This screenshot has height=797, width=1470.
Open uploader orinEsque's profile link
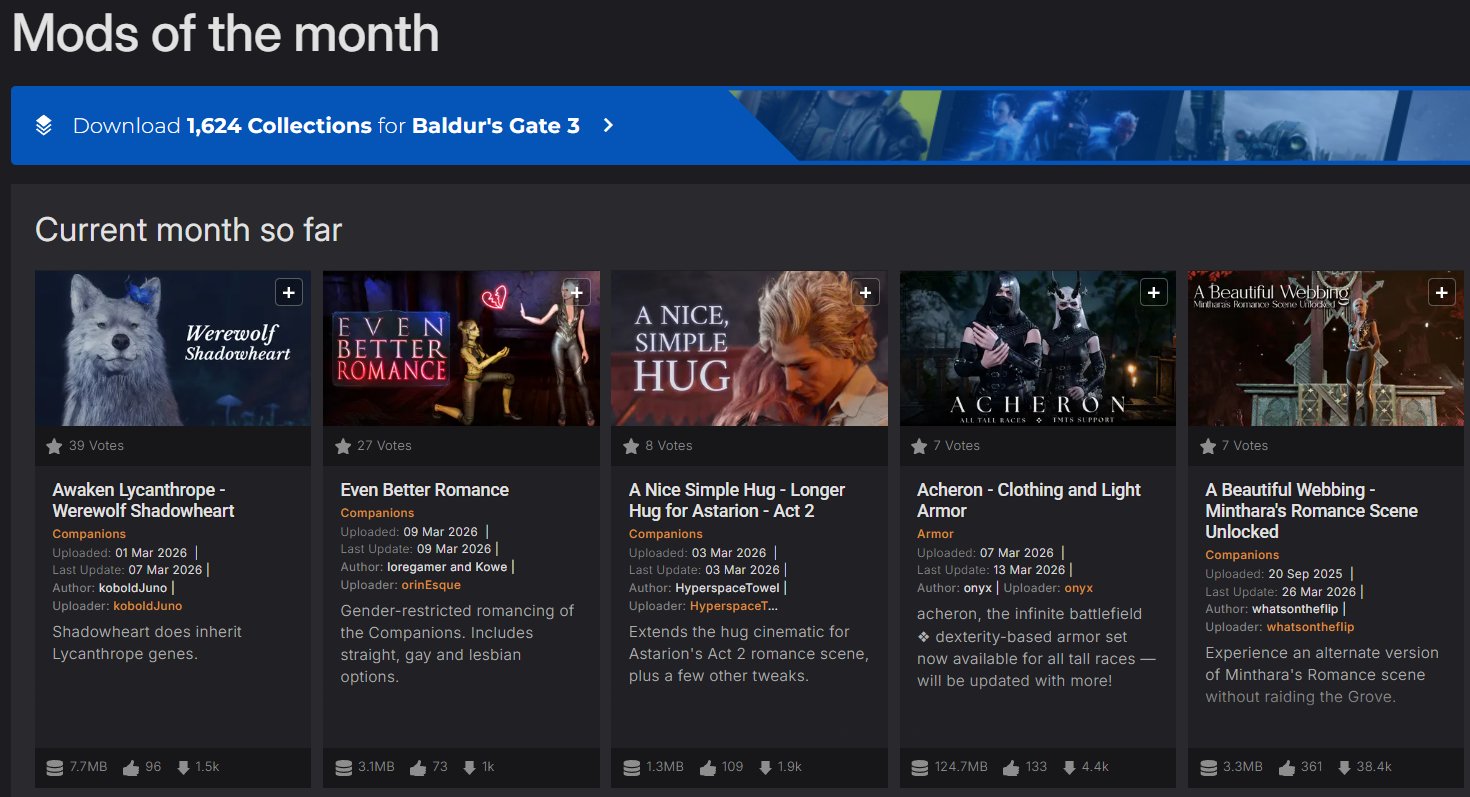pyautogui.click(x=431, y=585)
